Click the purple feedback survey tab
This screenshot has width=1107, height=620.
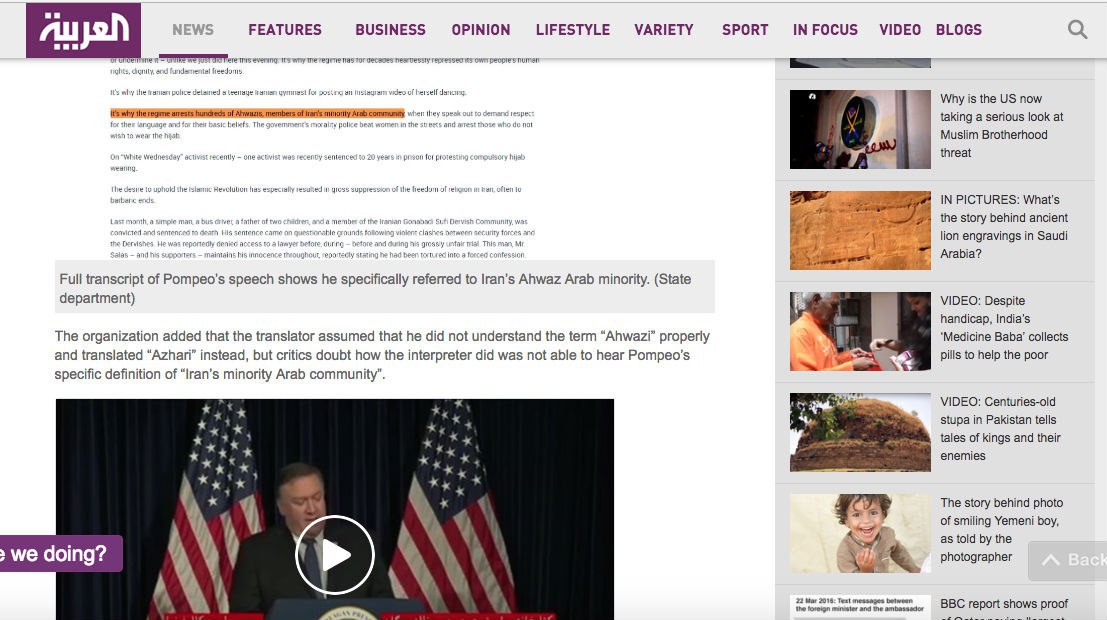(x=60, y=553)
